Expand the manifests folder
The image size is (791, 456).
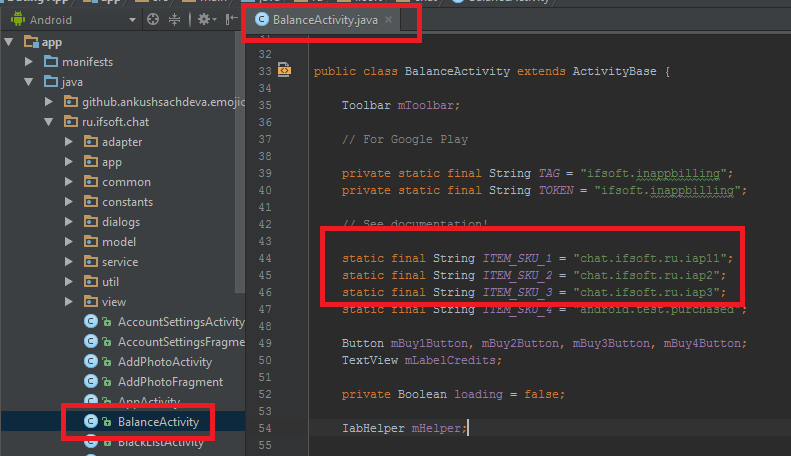30,62
